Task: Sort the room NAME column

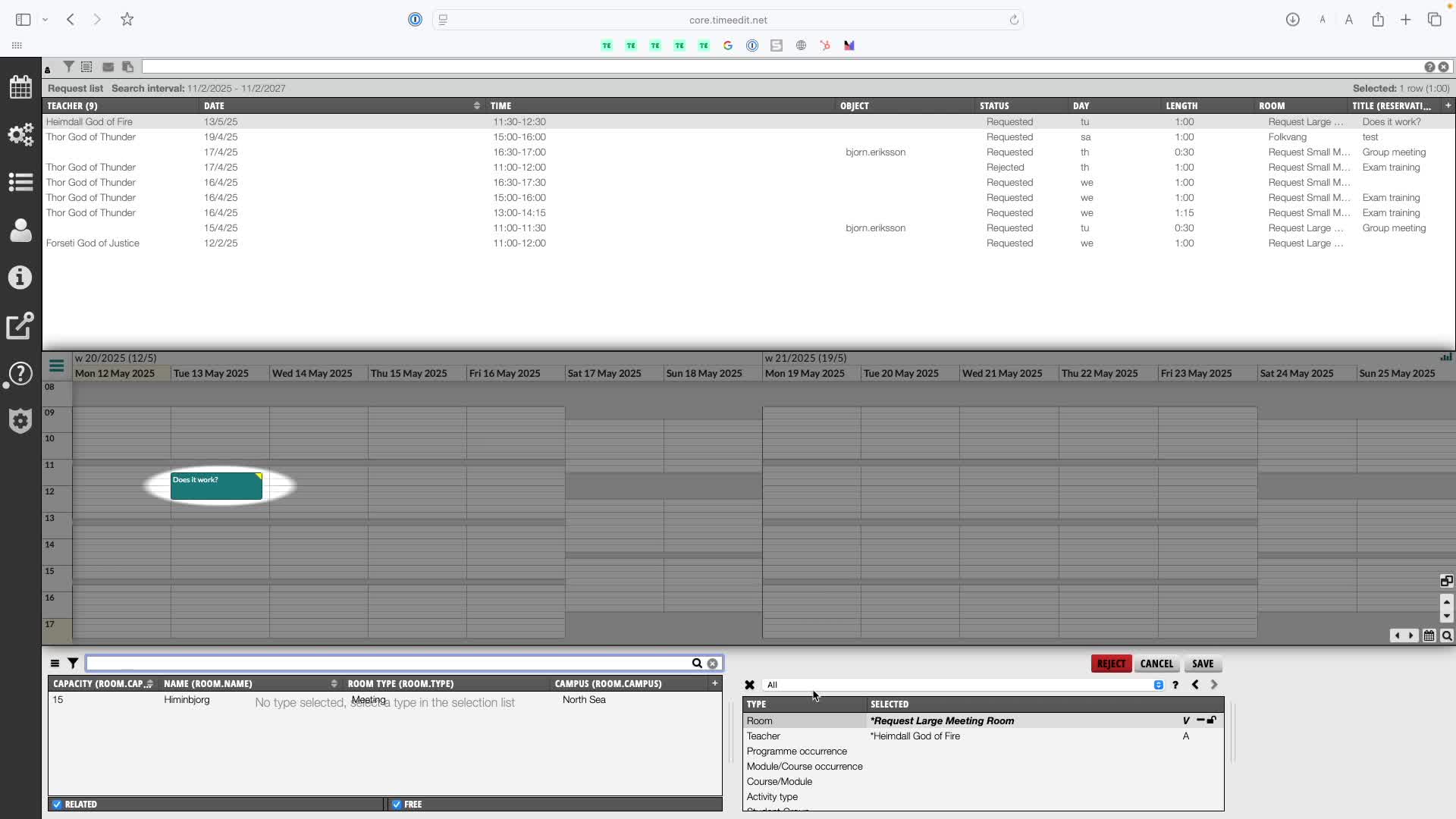Action: (x=334, y=683)
